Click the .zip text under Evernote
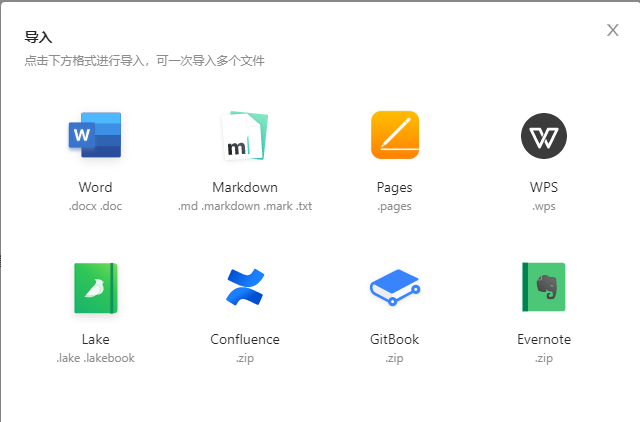Image resolution: width=640 pixels, height=422 pixels. pyautogui.click(x=544, y=359)
